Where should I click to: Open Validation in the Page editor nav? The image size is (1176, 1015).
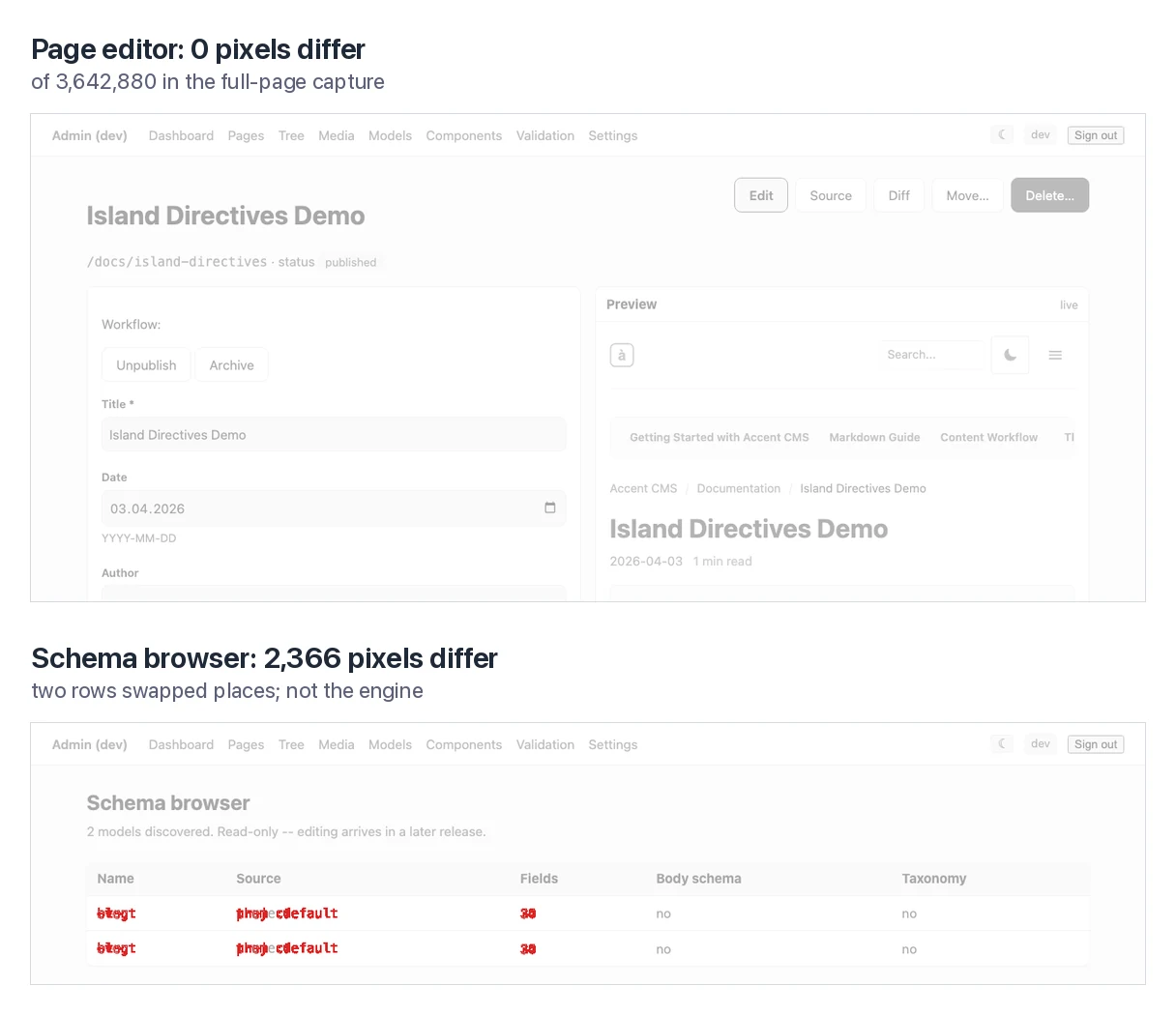pyautogui.click(x=545, y=135)
